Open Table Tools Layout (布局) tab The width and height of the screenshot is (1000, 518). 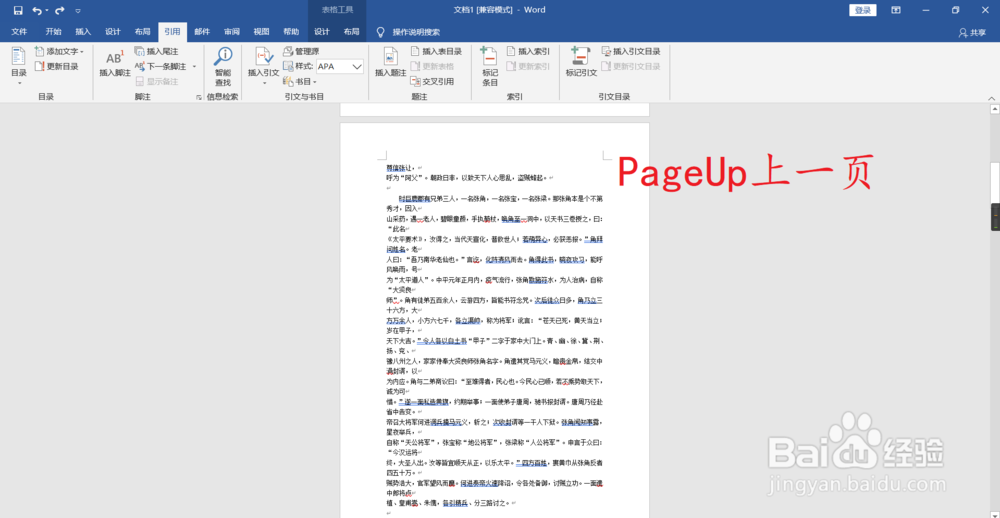[351, 32]
